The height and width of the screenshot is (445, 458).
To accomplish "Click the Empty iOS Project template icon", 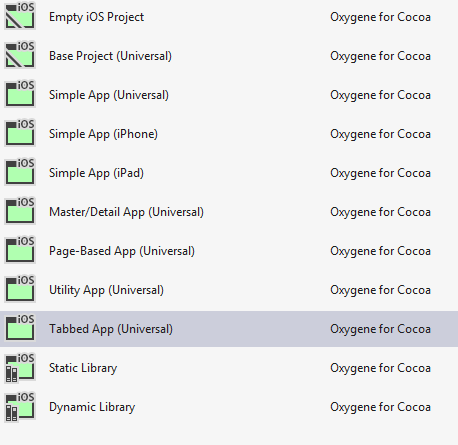I will click(20, 16).
